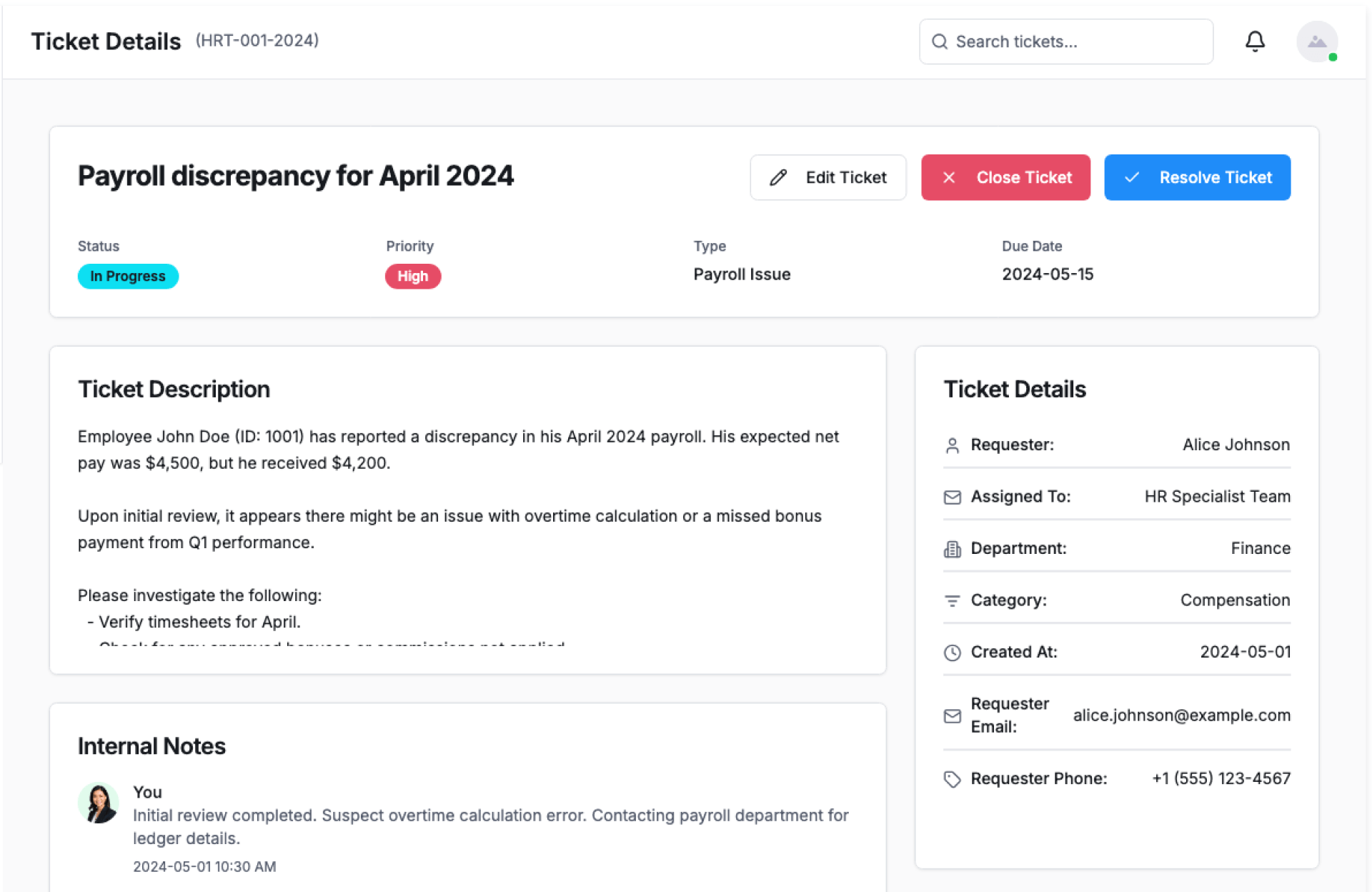
Task: Click the In Progress status badge
Action: (128, 277)
